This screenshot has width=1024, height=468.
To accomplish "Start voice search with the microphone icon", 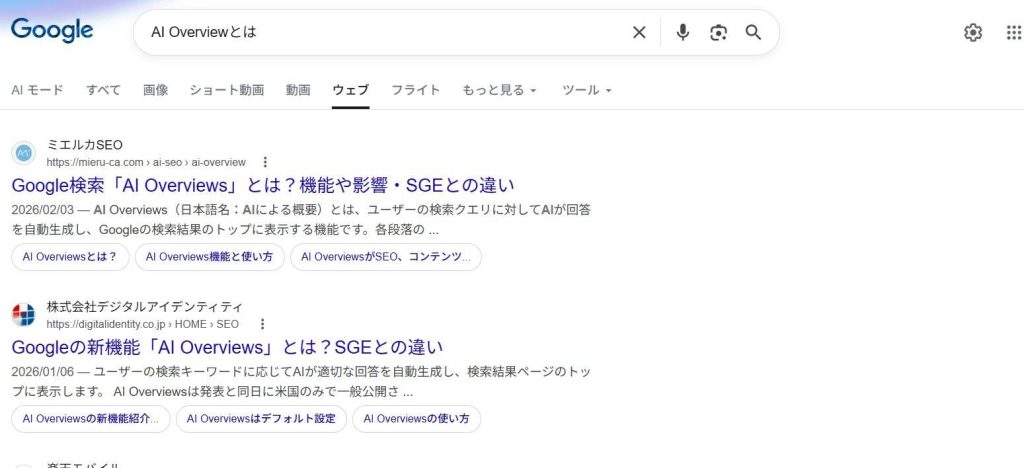I will click(683, 33).
